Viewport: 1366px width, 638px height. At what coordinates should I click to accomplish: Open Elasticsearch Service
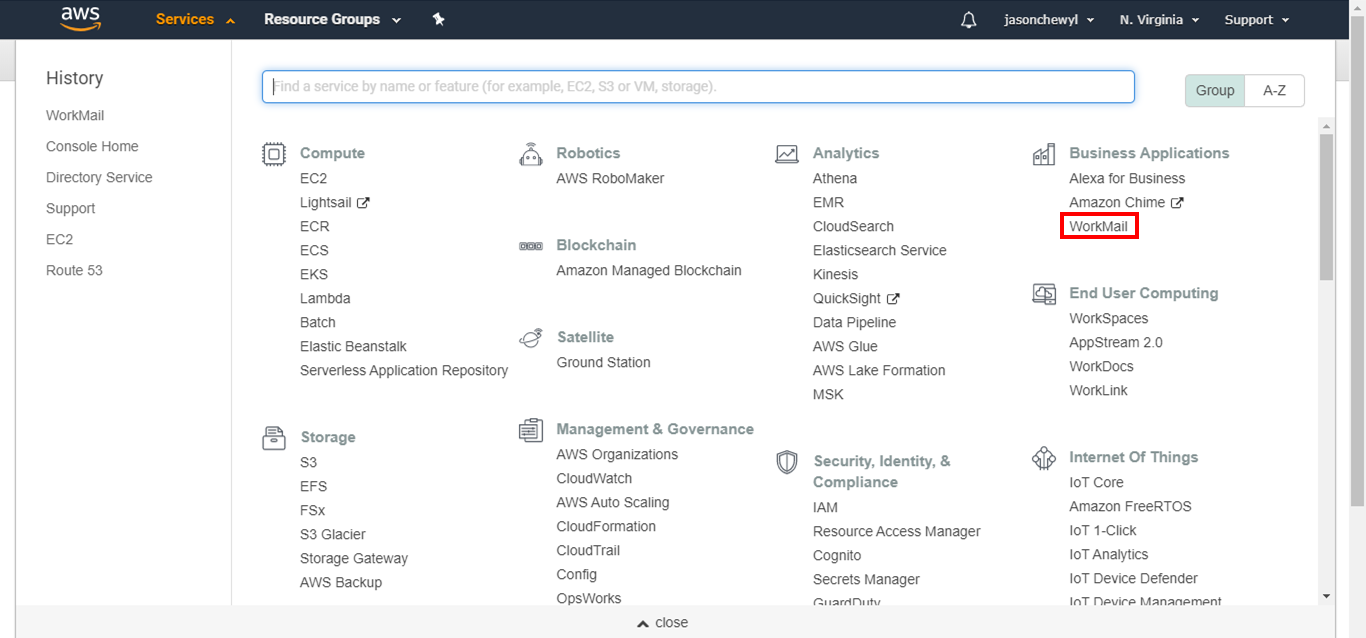(880, 251)
